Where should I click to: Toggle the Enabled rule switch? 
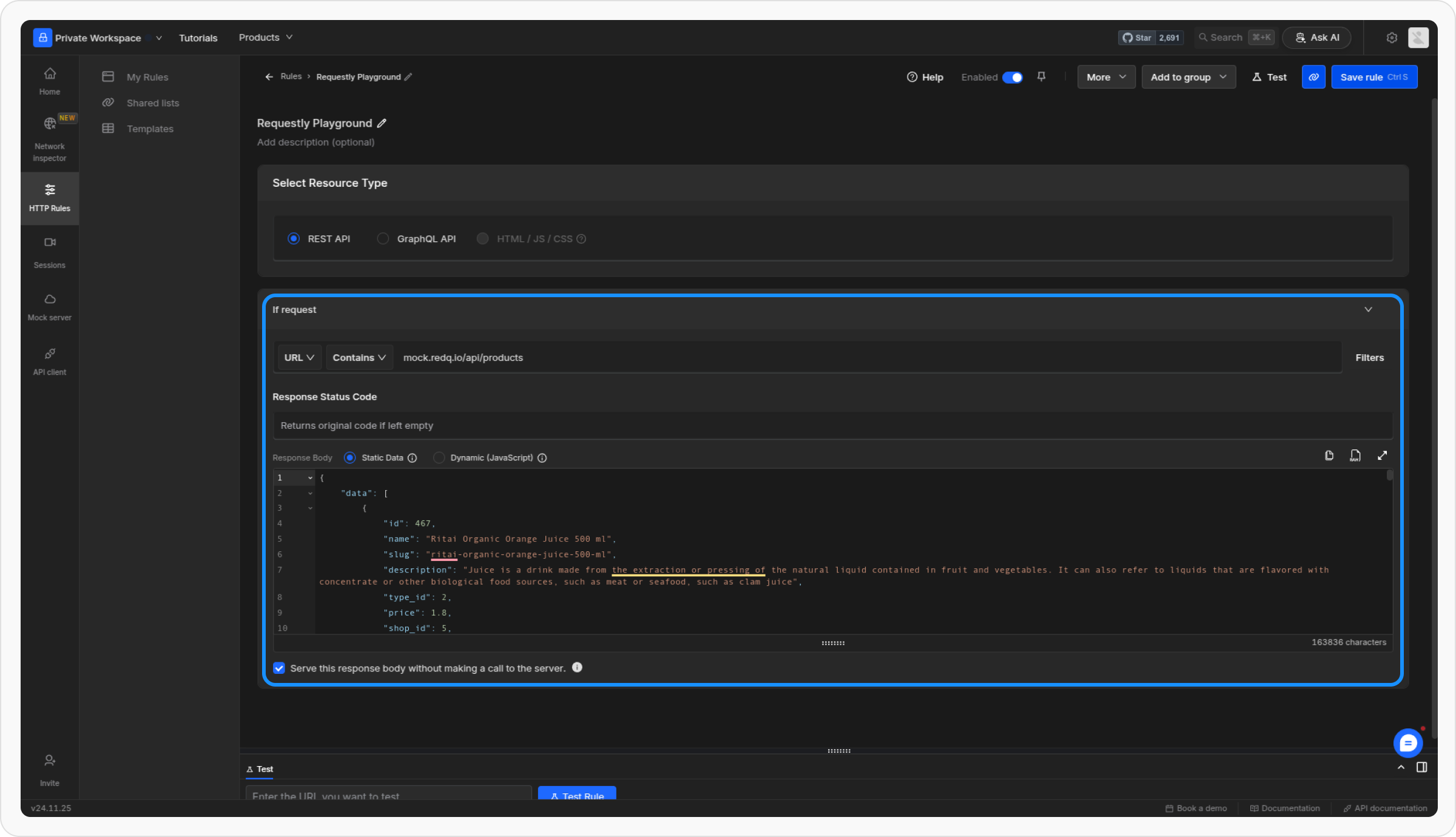(x=1012, y=77)
